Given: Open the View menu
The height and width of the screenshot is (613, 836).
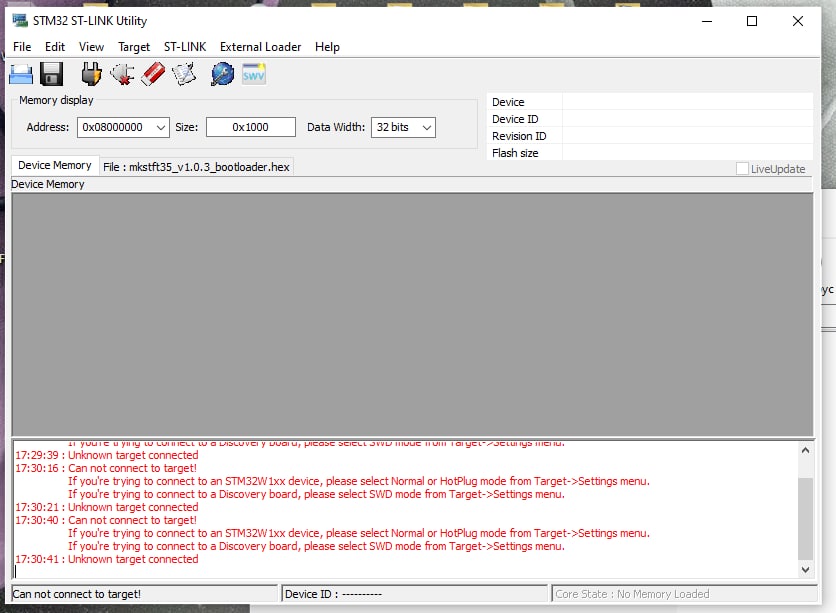Looking at the screenshot, I should (x=91, y=47).
